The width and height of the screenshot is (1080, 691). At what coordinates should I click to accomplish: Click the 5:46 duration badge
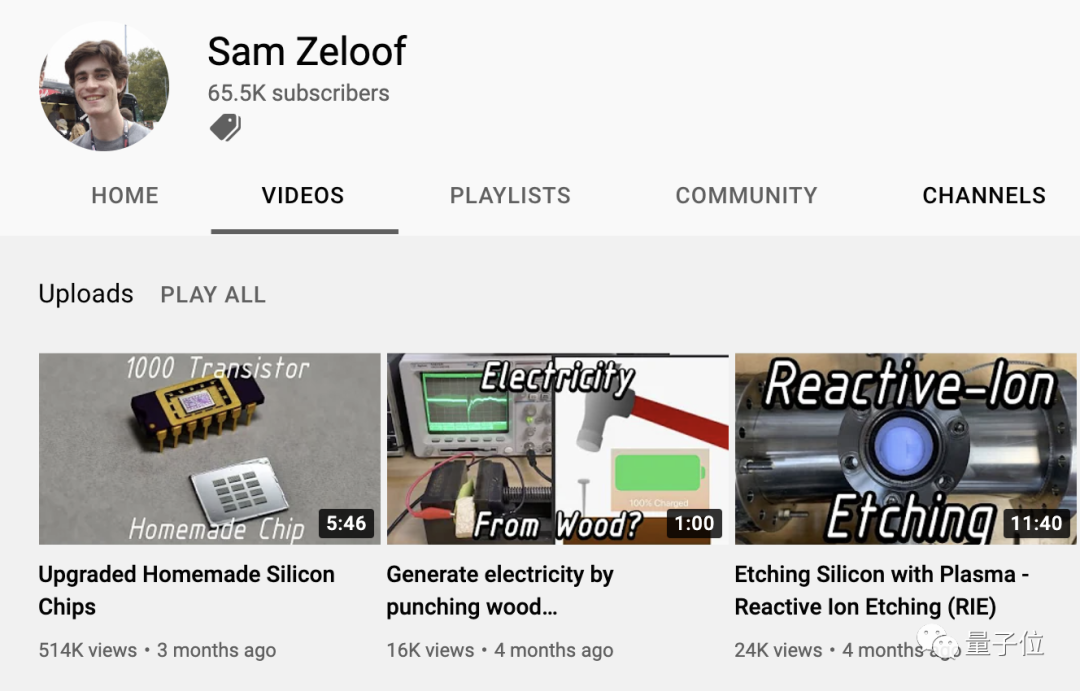346,524
